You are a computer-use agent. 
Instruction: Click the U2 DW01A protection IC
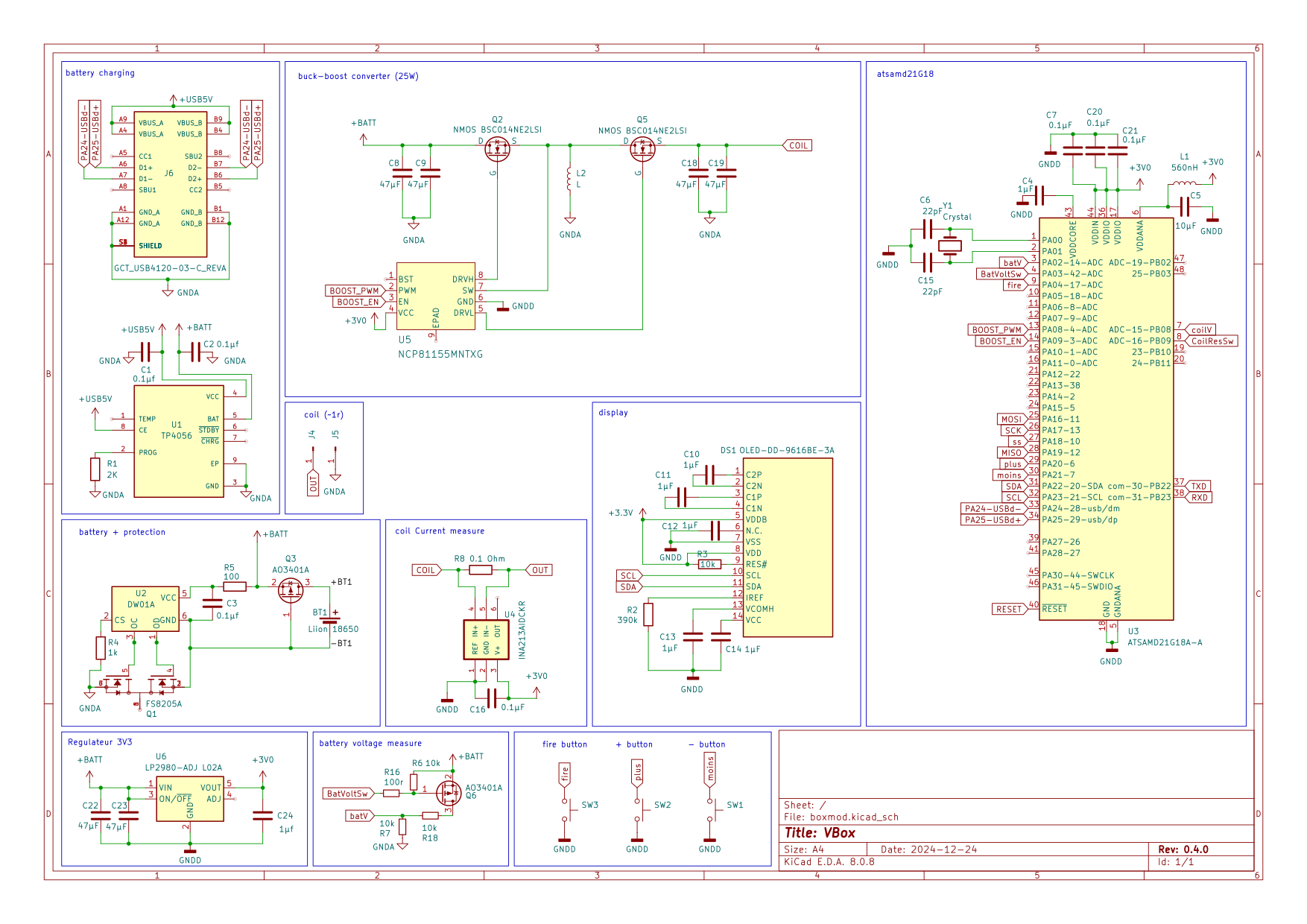[x=145, y=609]
